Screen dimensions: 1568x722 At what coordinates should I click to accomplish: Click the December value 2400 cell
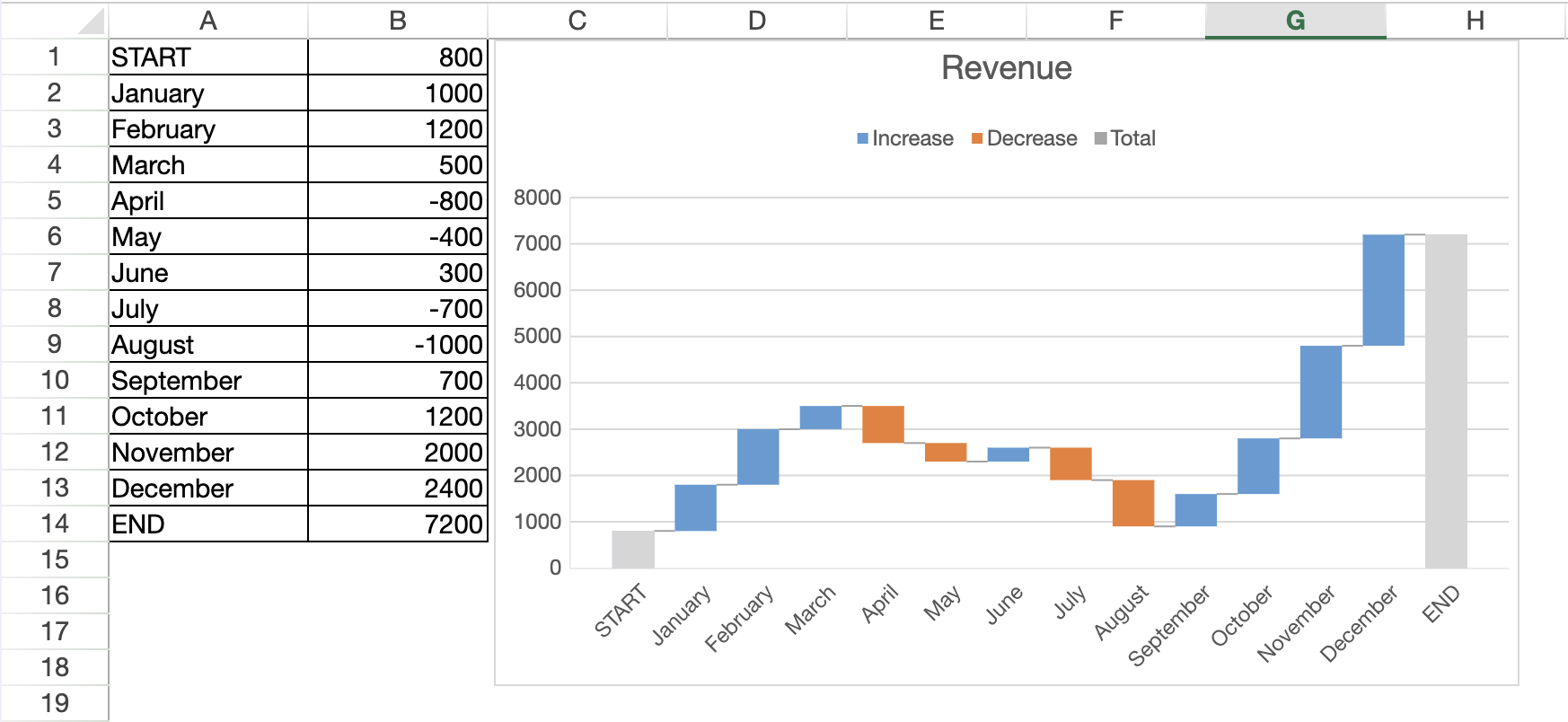397,489
